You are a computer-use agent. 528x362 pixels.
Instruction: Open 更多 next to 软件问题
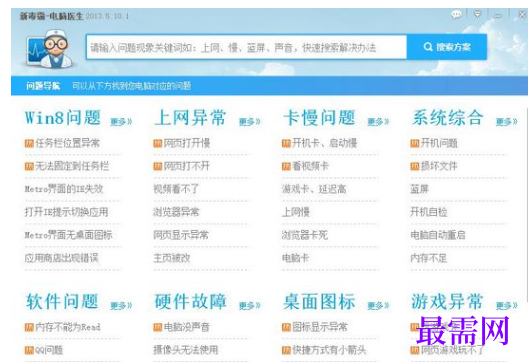point(121,305)
